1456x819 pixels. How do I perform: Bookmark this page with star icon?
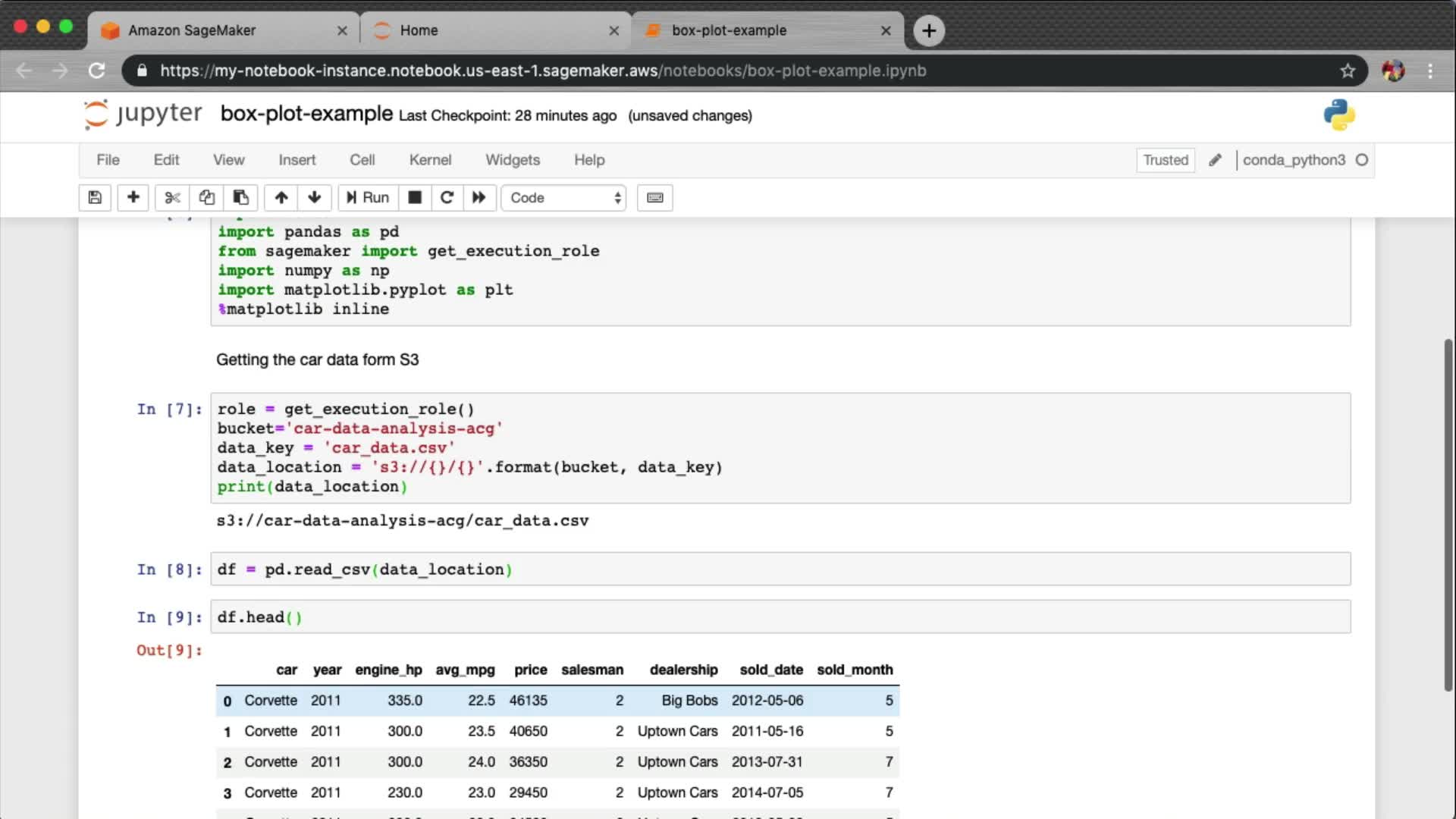(x=1348, y=71)
